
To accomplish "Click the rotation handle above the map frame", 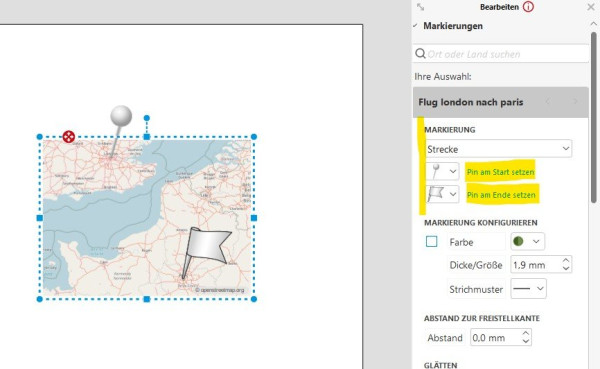I will (x=147, y=118).
